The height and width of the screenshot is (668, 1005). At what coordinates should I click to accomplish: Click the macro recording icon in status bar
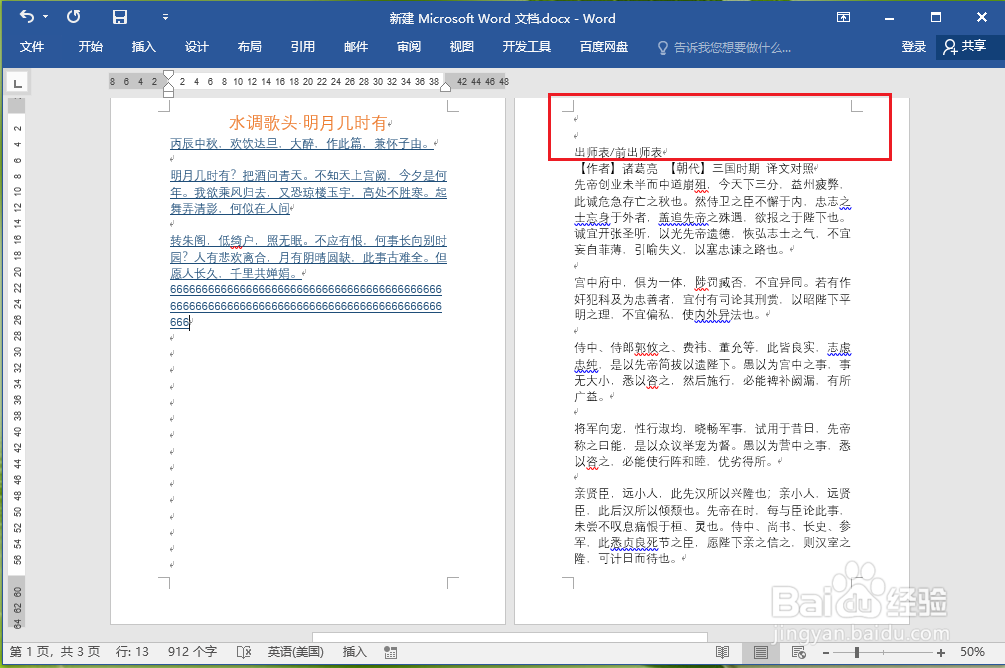(390, 651)
